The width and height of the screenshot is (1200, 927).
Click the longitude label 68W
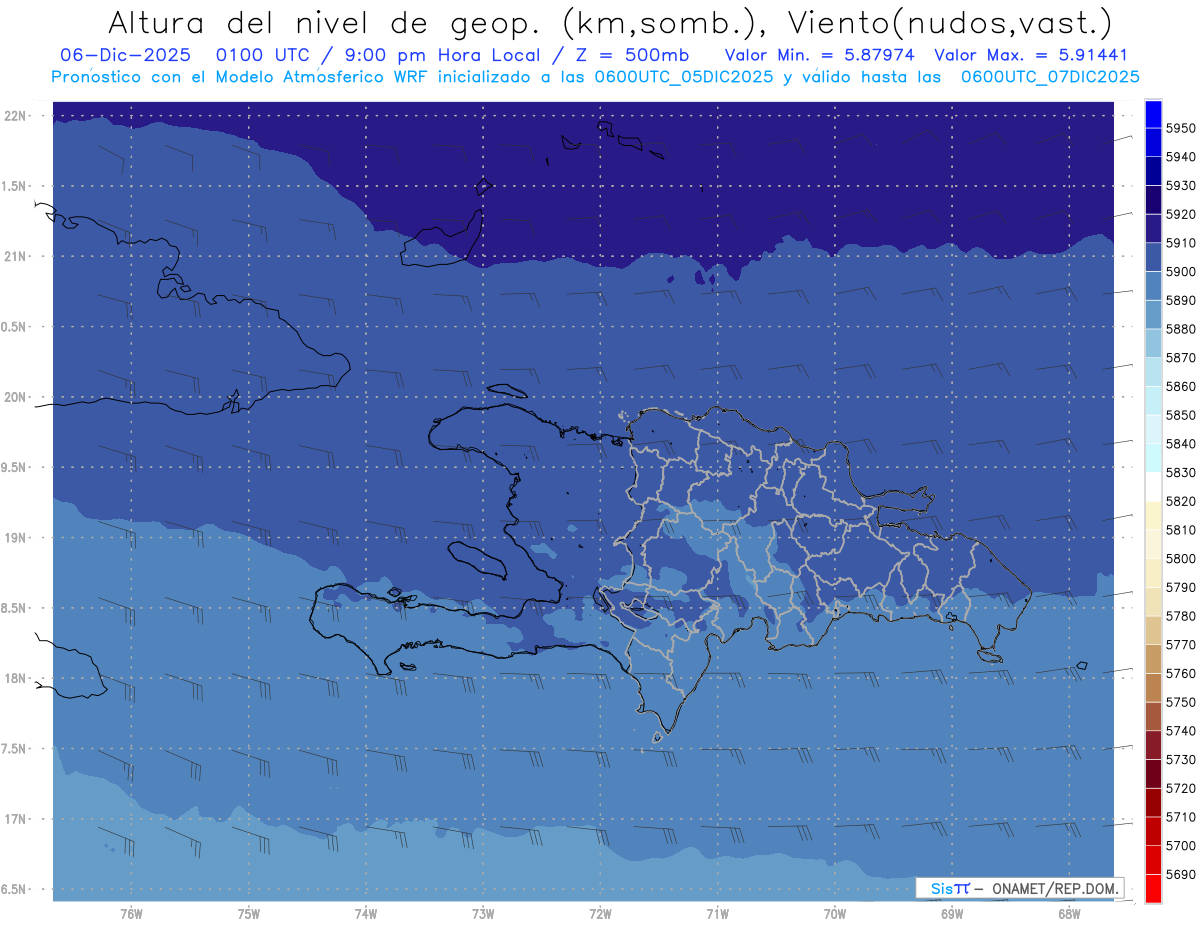click(x=1069, y=913)
